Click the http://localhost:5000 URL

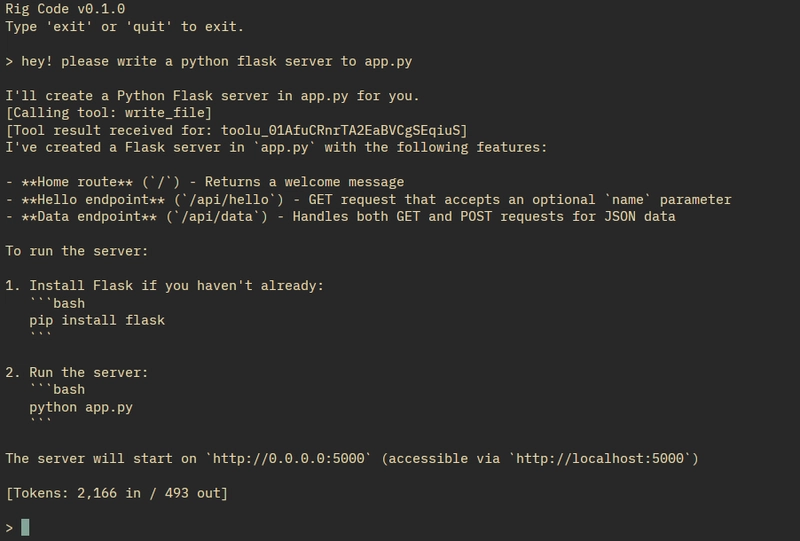pos(603,458)
